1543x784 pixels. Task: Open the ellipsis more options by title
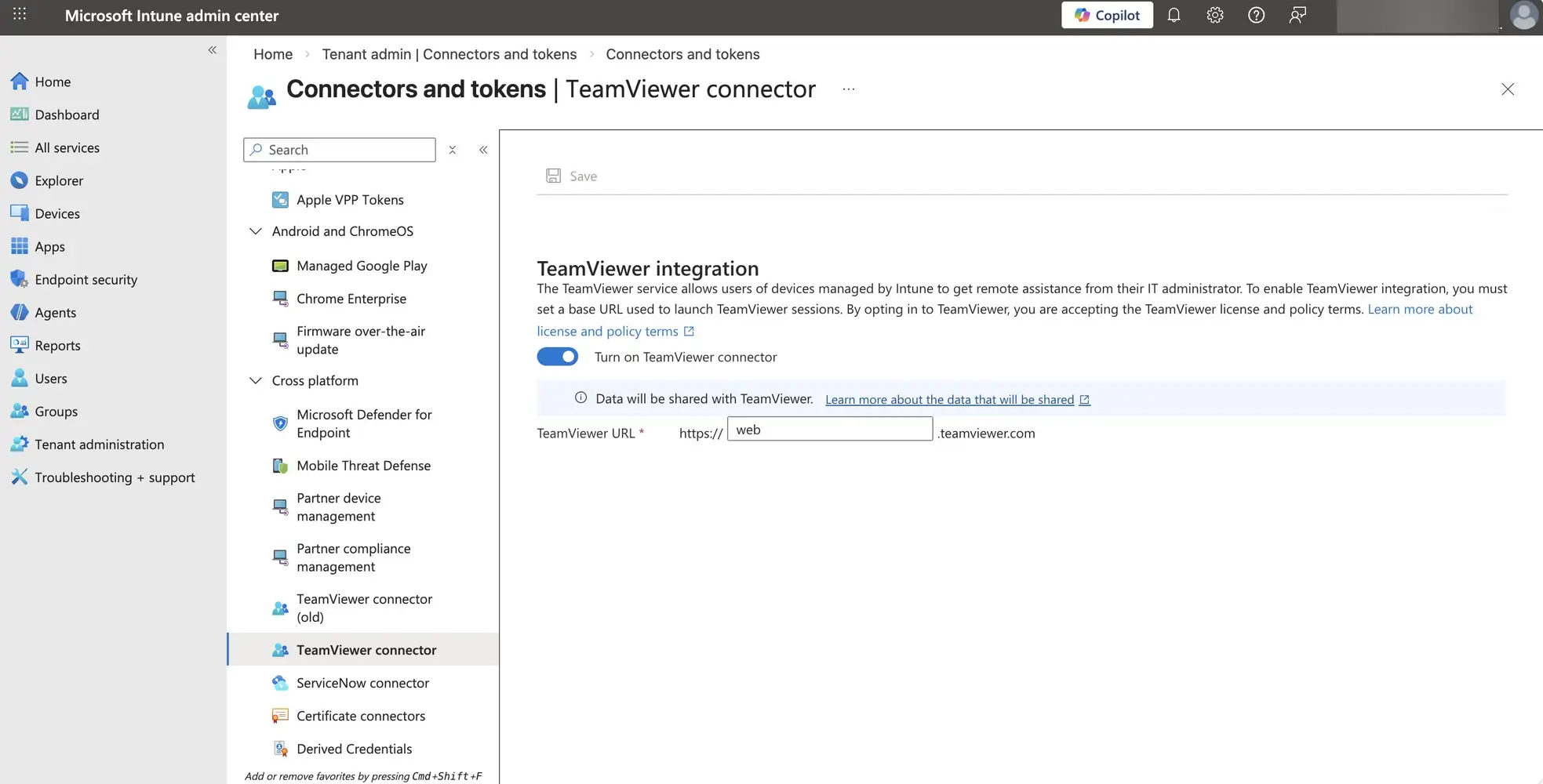pos(849,89)
